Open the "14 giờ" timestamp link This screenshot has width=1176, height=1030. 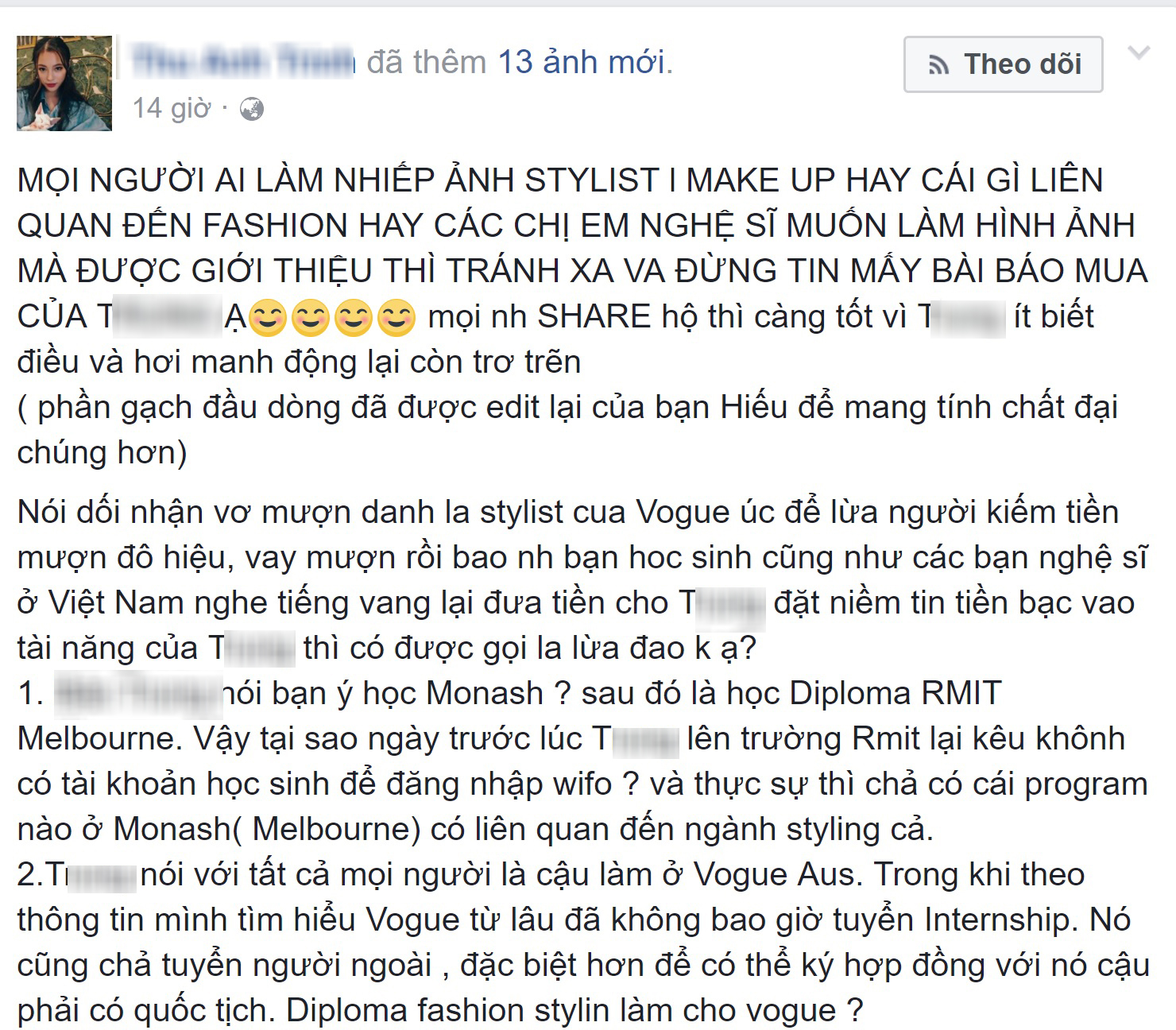click(x=172, y=108)
